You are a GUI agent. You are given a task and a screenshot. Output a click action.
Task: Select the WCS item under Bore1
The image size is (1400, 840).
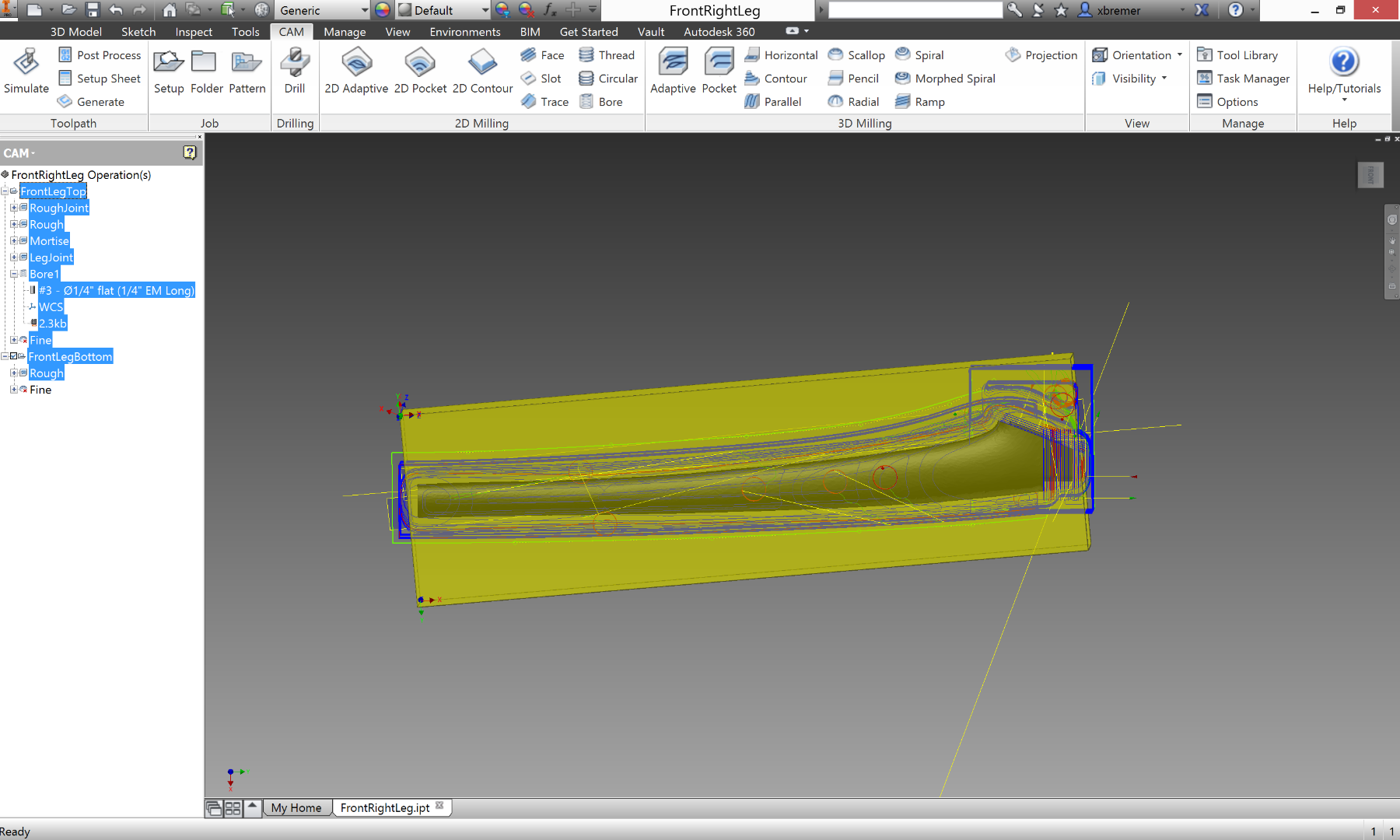51,307
